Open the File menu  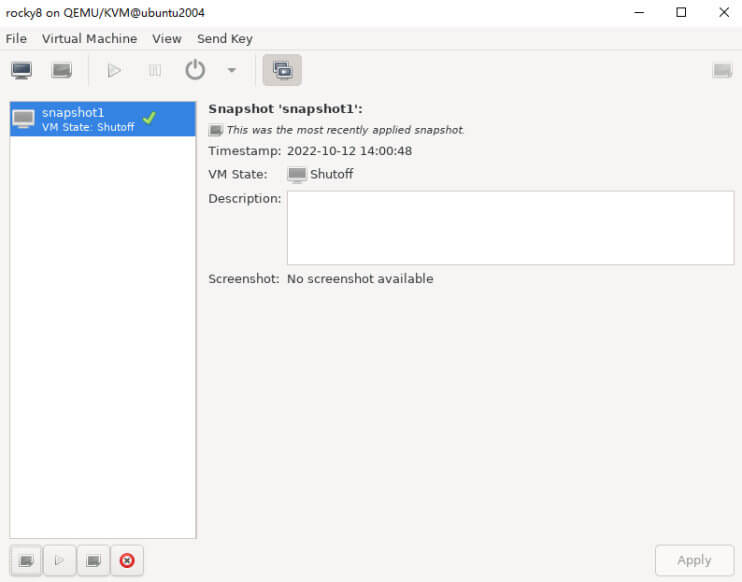tap(16, 39)
